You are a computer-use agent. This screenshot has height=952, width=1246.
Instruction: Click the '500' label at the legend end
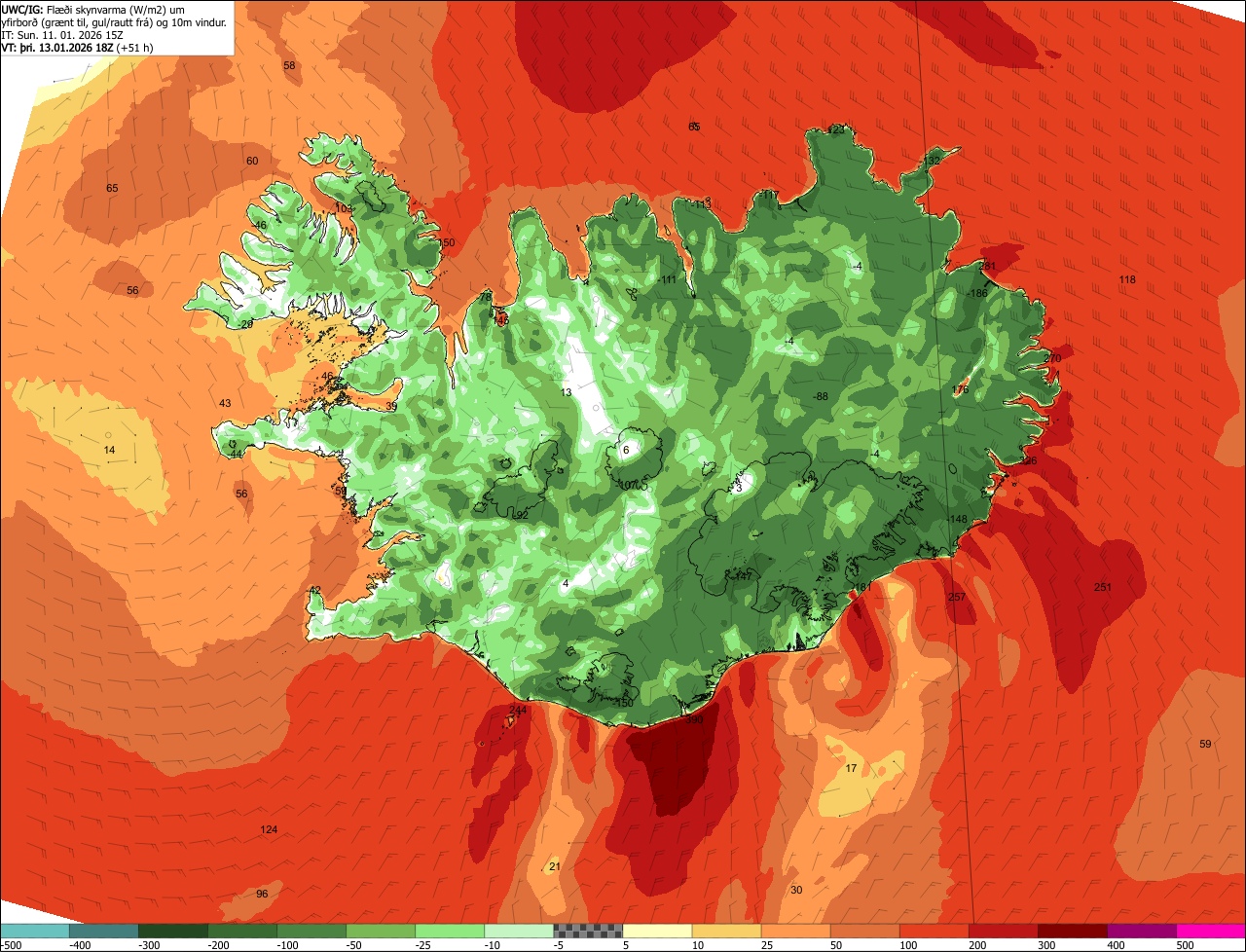(1185, 944)
